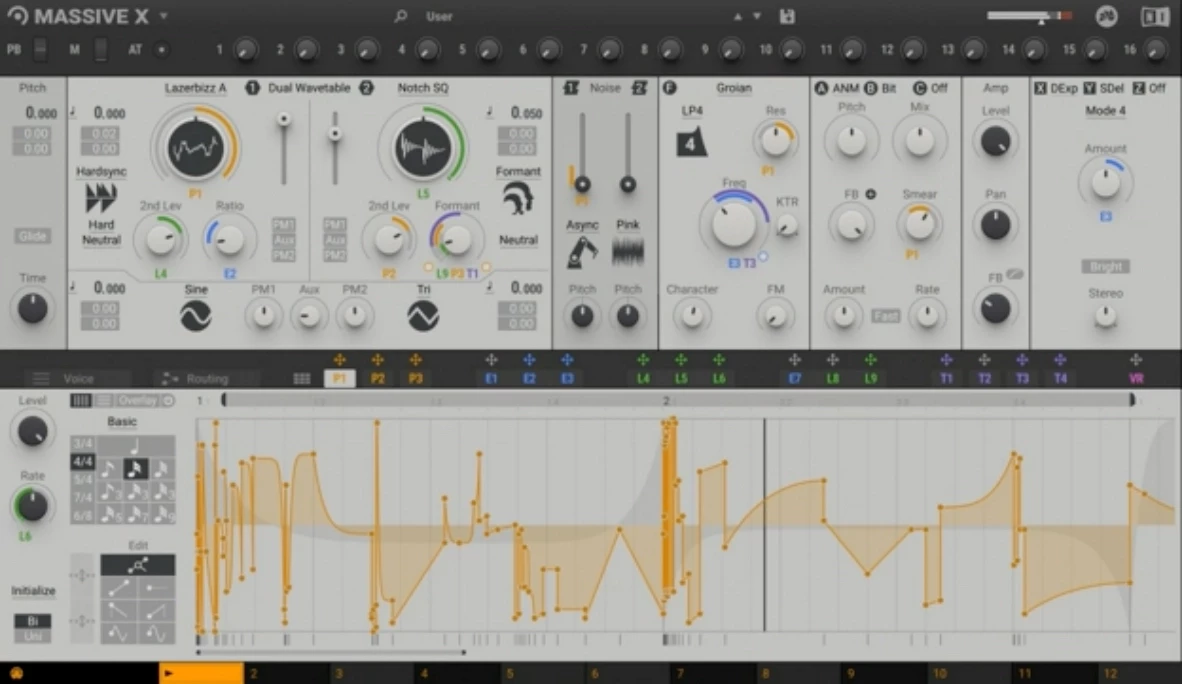Open the Basic curve preset menu

pos(121,422)
